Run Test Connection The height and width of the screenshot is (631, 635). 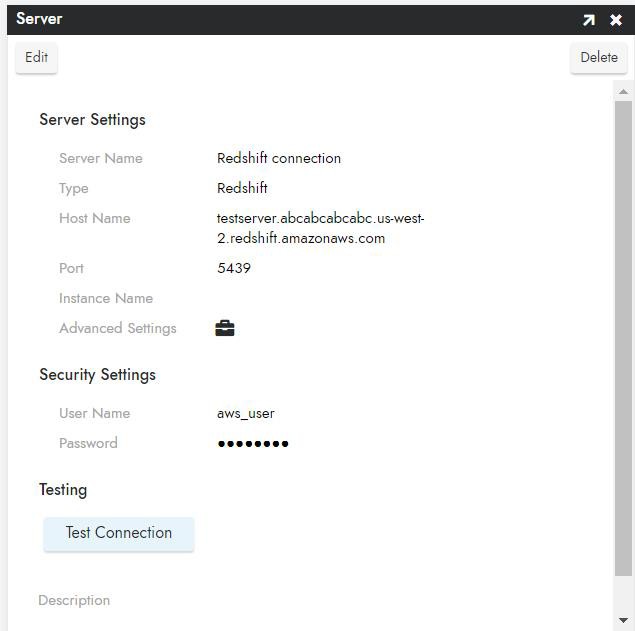point(119,533)
